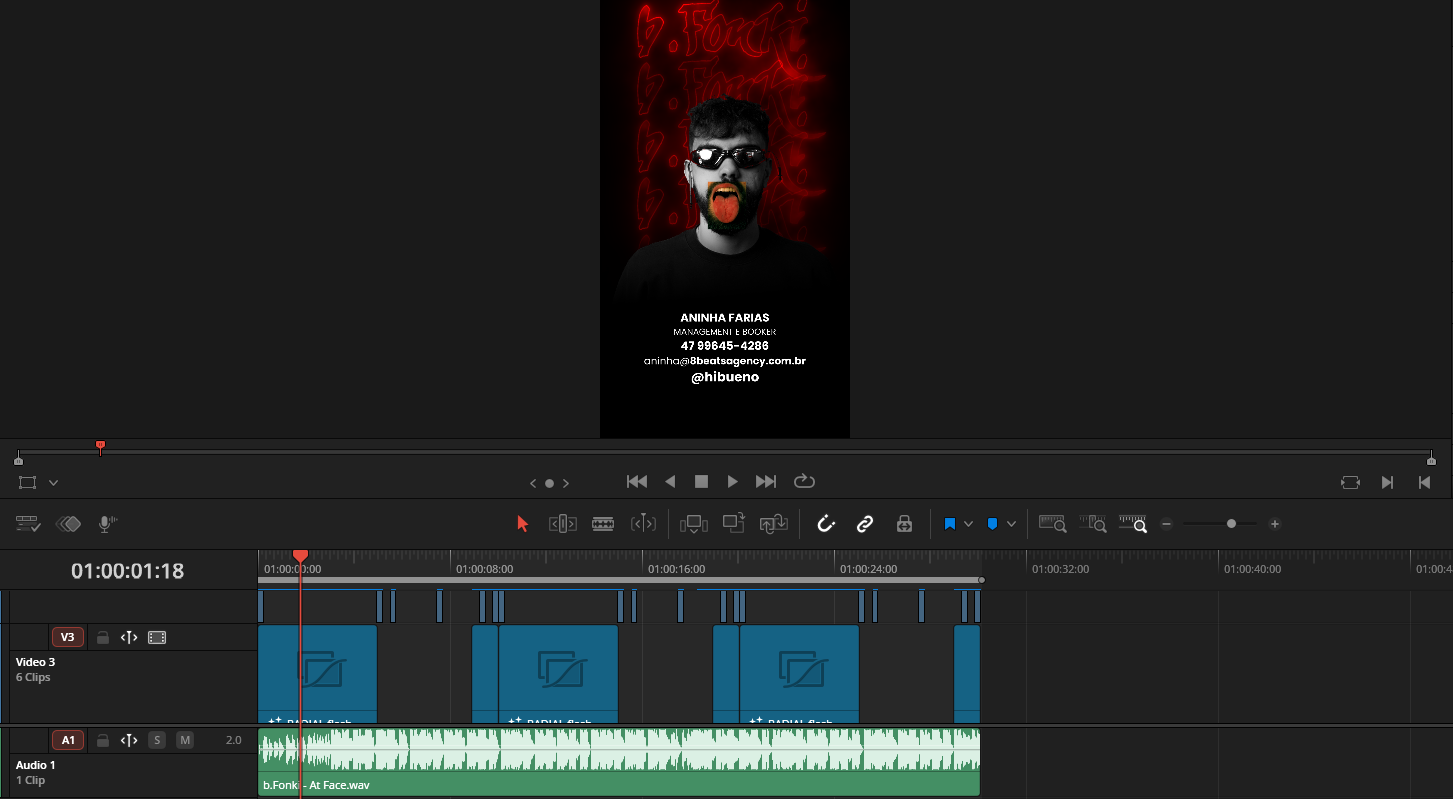1453x799 pixels.
Task: Open the flag color dropdown arrow
Action: point(968,524)
